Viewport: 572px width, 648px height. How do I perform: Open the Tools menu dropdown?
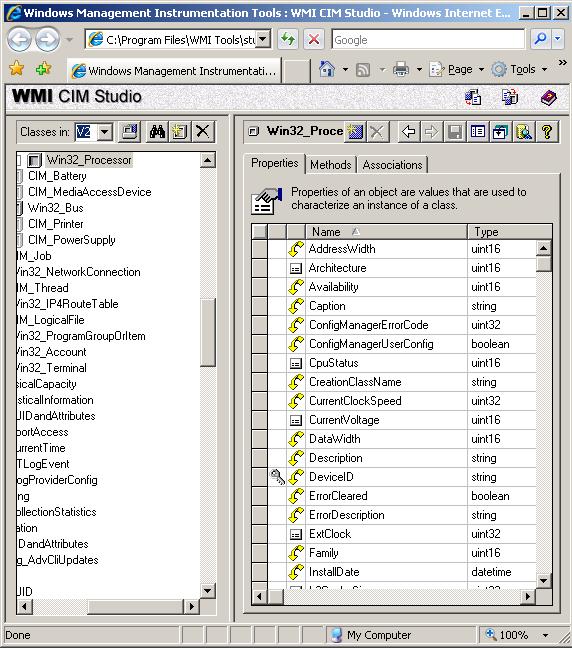tap(520, 69)
